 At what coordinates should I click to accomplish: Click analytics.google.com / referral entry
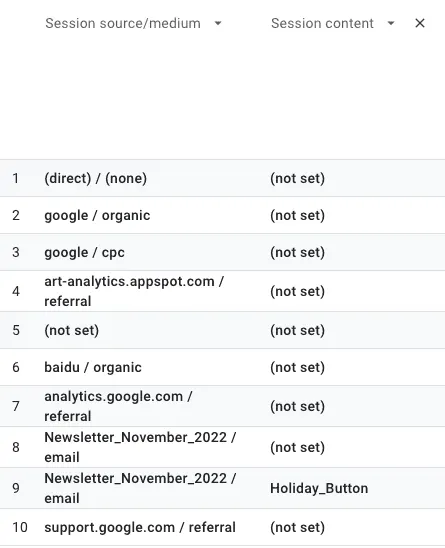pos(118,406)
